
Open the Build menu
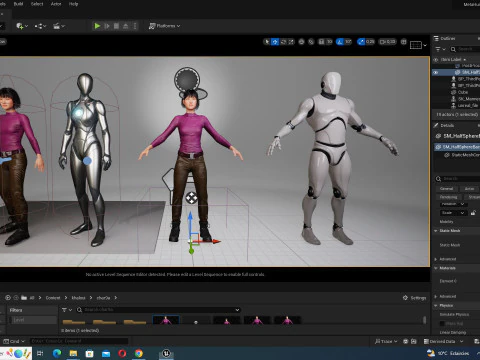click(x=18, y=4)
